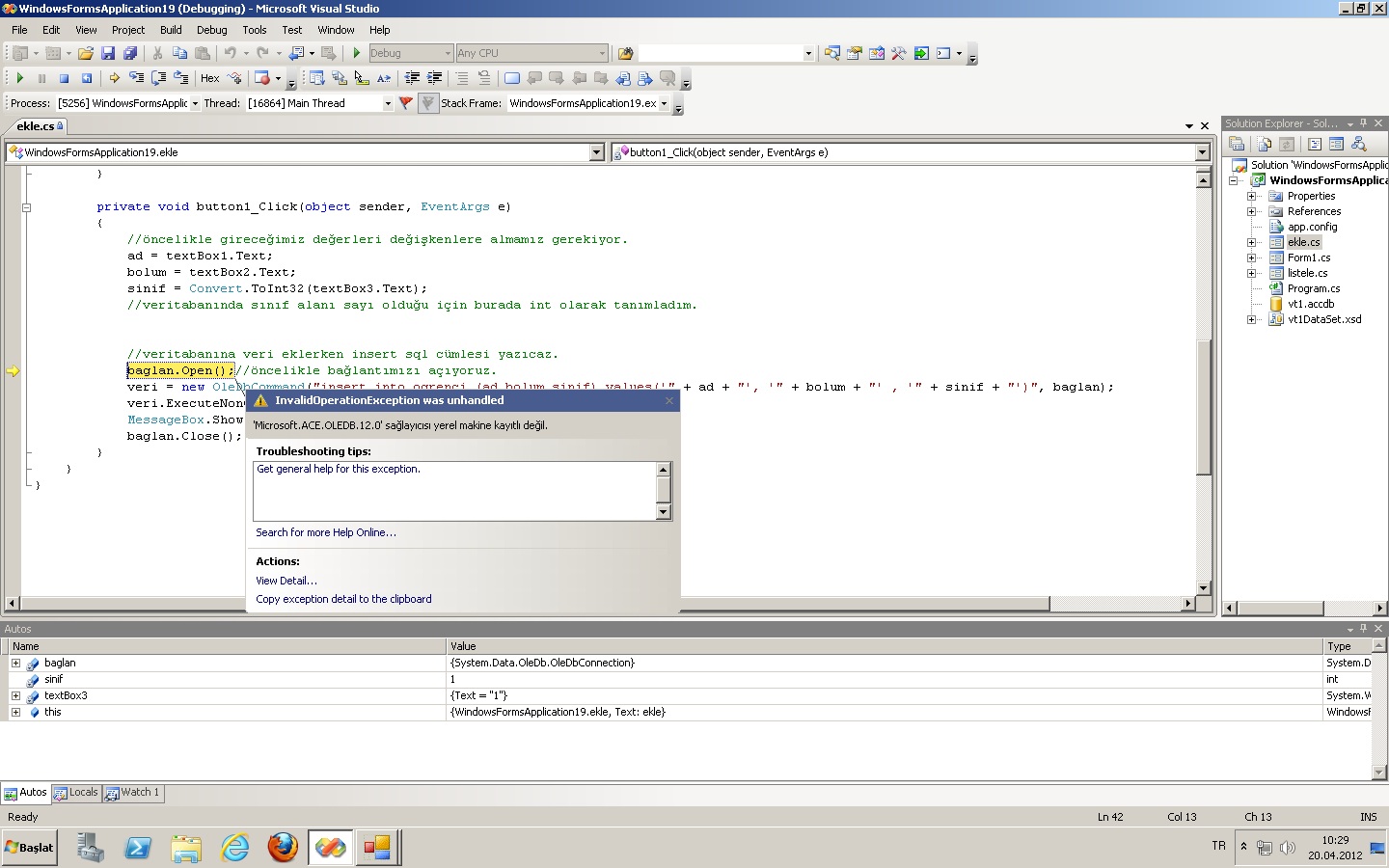The height and width of the screenshot is (868, 1389).
Task: Click the code editor vertical scrollbar thumb
Action: pyautogui.click(x=1203, y=407)
